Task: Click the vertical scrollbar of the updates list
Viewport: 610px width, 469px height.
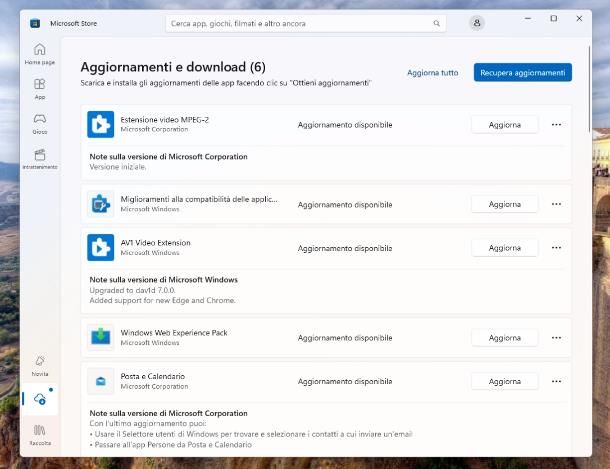Action: point(589,89)
